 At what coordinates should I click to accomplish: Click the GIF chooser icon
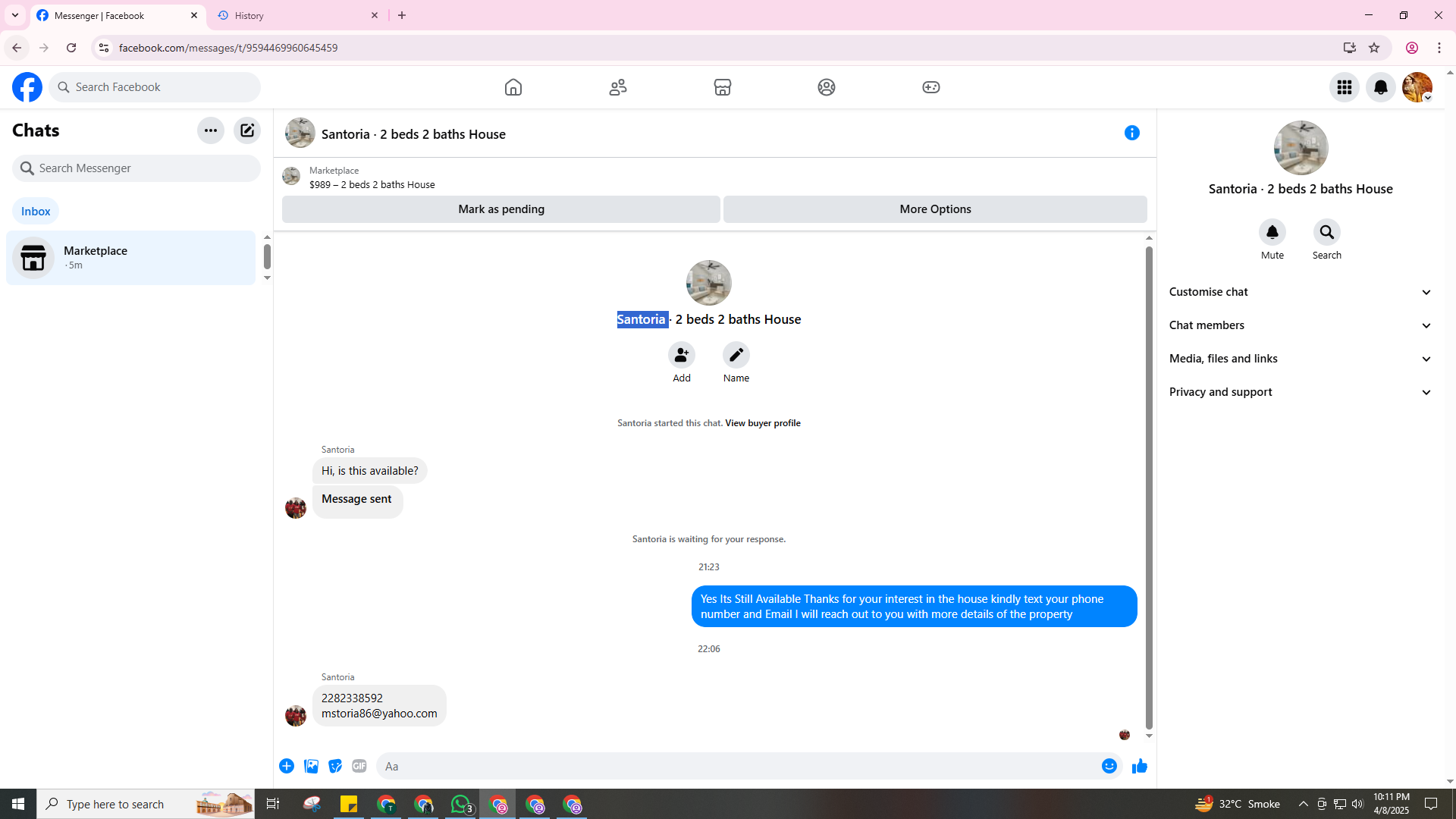pos(359,767)
